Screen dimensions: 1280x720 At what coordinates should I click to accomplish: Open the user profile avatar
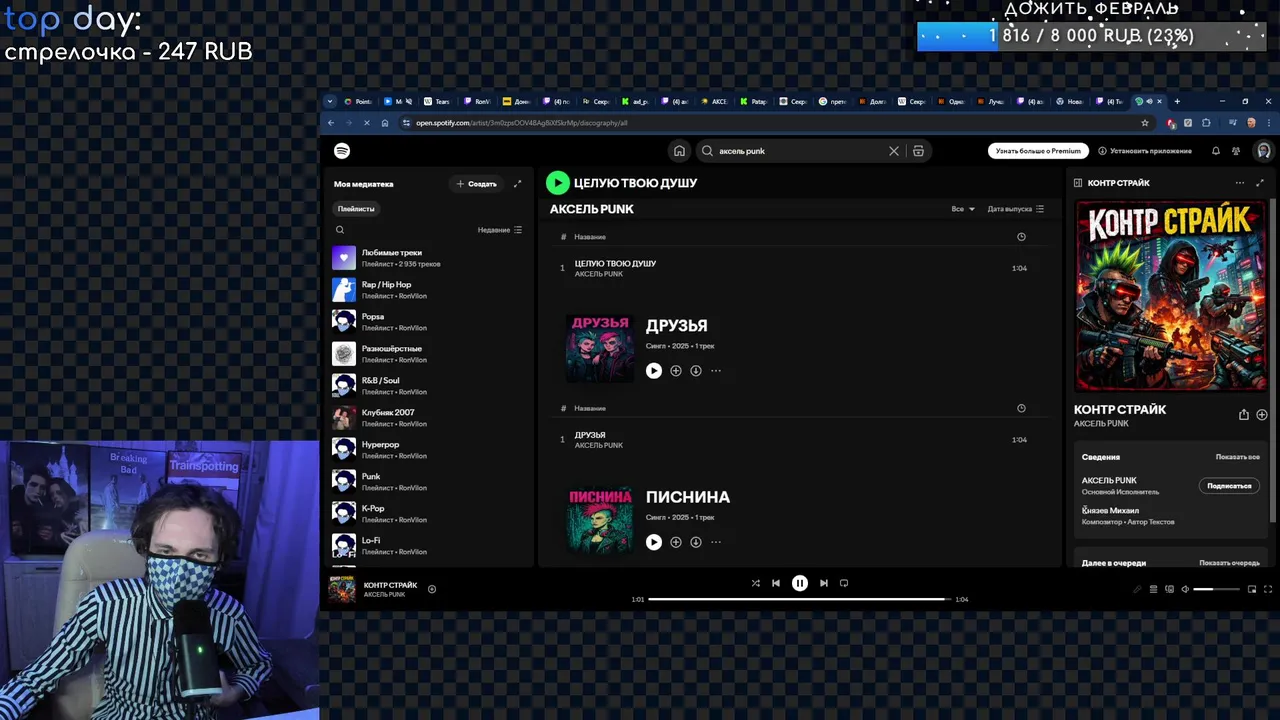pyautogui.click(x=1264, y=151)
